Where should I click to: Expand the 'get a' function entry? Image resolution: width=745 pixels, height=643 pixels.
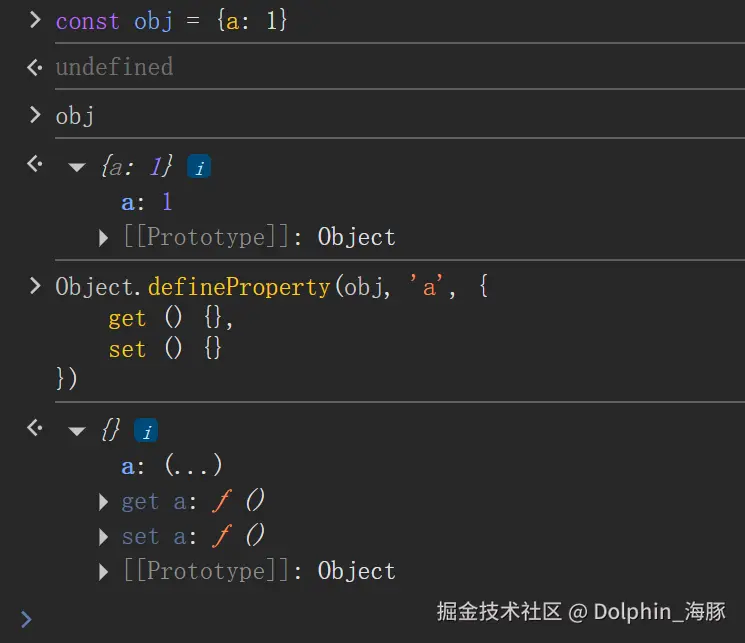click(104, 502)
